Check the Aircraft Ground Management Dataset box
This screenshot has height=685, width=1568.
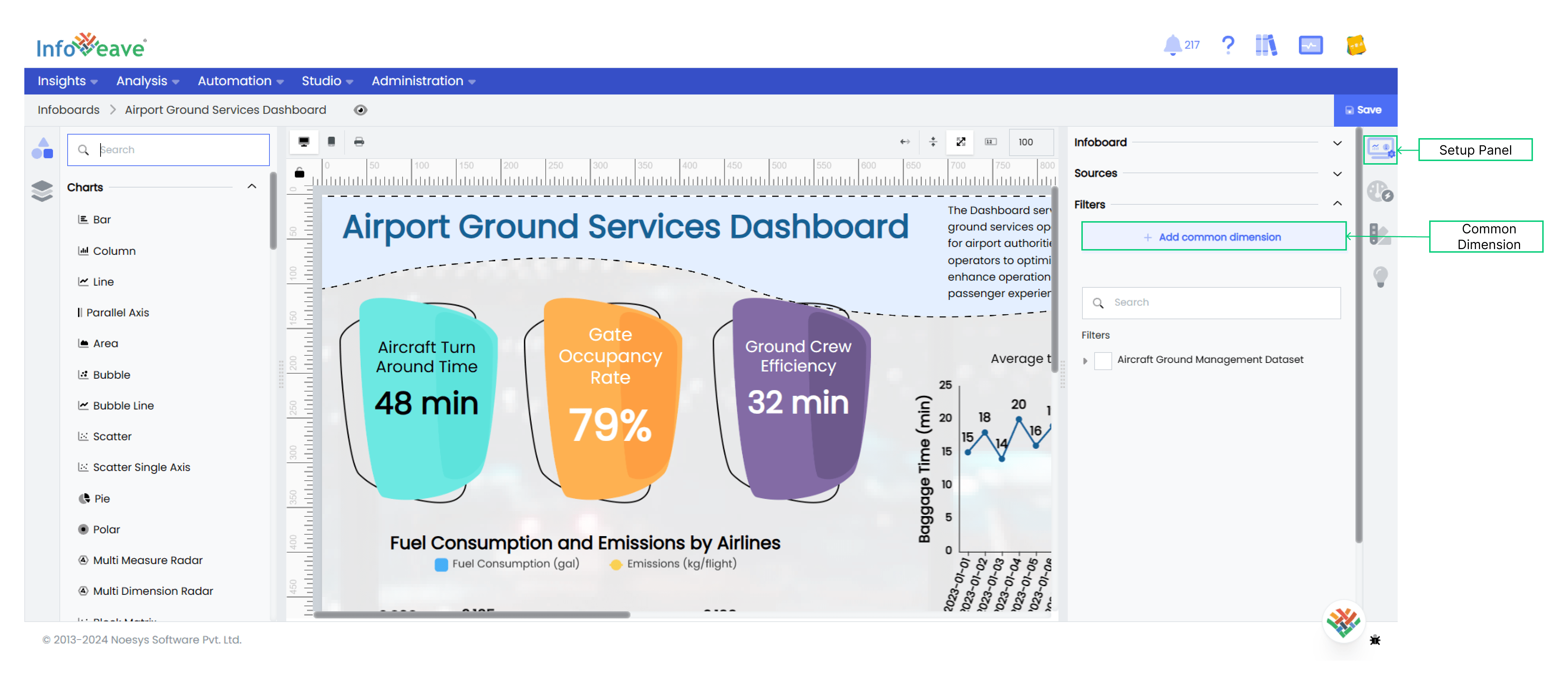[1102, 360]
